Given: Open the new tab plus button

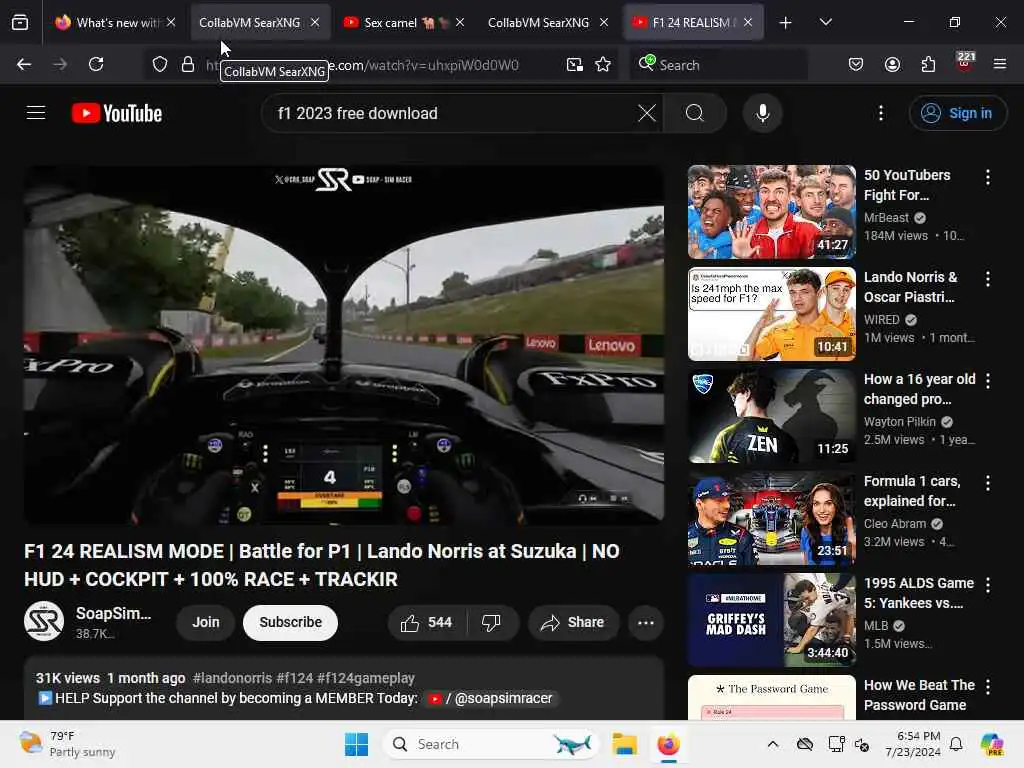Looking at the screenshot, I should pos(786,23).
